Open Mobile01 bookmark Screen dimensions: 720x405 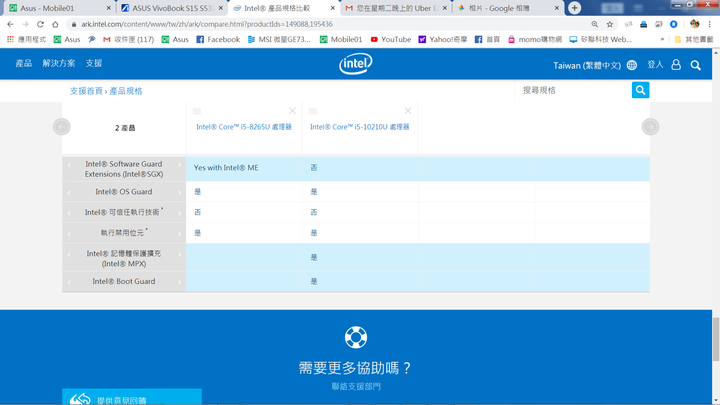341,39
